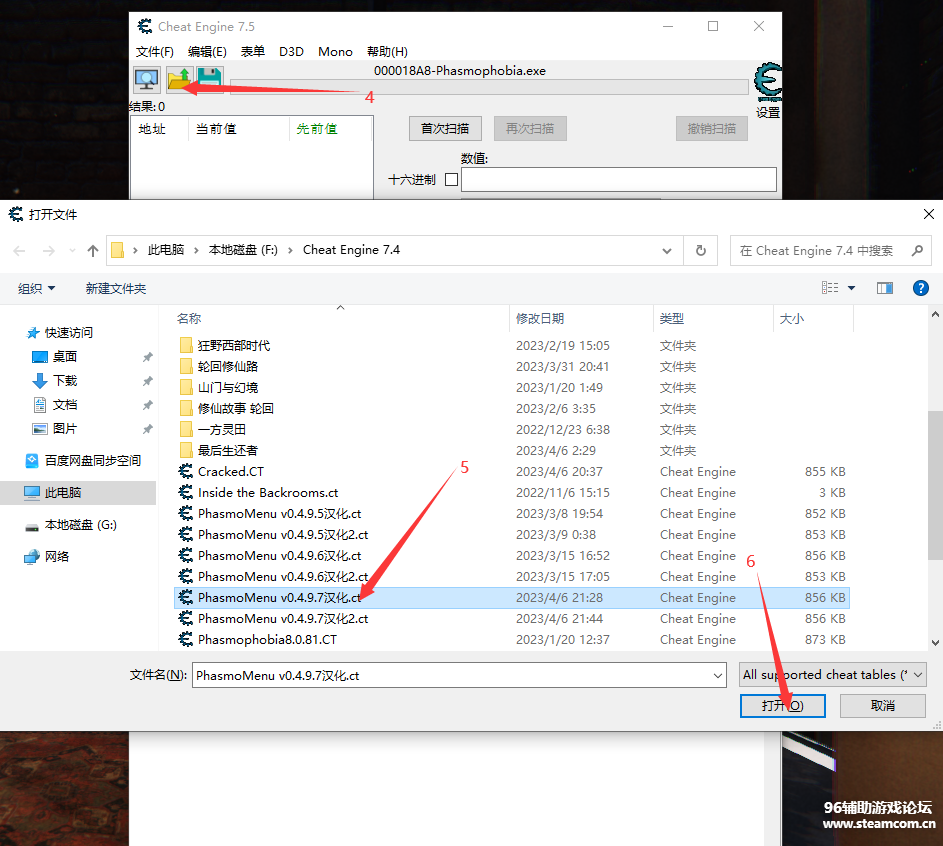Open Cheat Engine settings logo icon
The height and width of the screenshot is (846, 943).
pyautogui.click(x=768, y=84)
